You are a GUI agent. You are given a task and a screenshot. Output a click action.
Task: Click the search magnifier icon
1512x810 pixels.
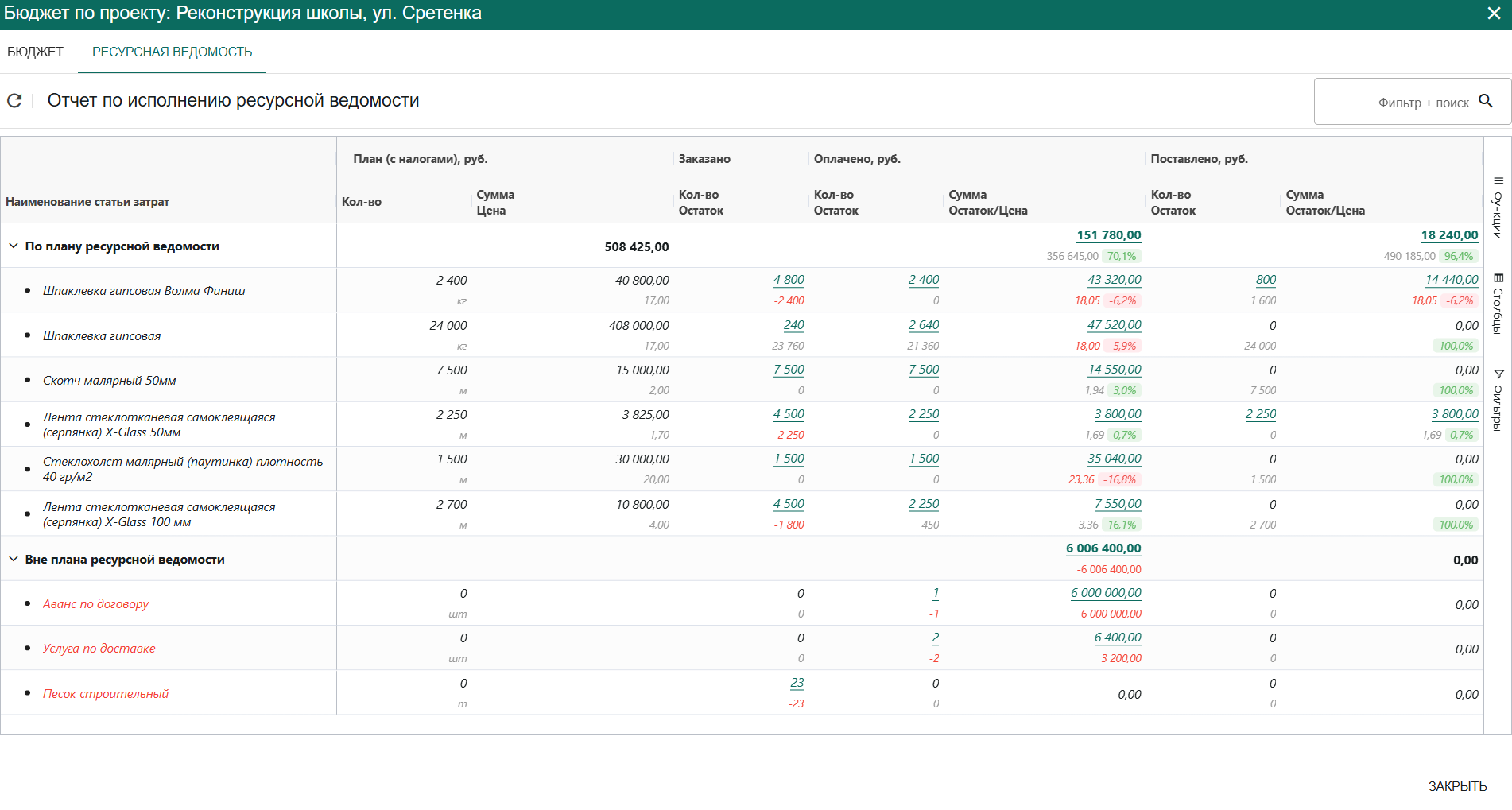(1485, 101)
